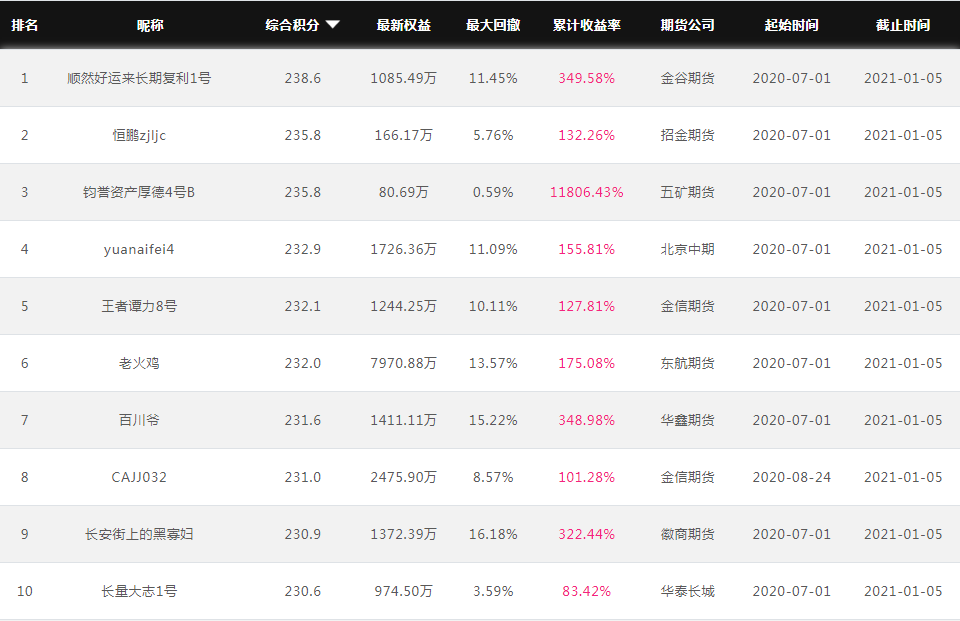
Task: Open nickname 长安街上的黑寡妇
Action: (139, 534)
